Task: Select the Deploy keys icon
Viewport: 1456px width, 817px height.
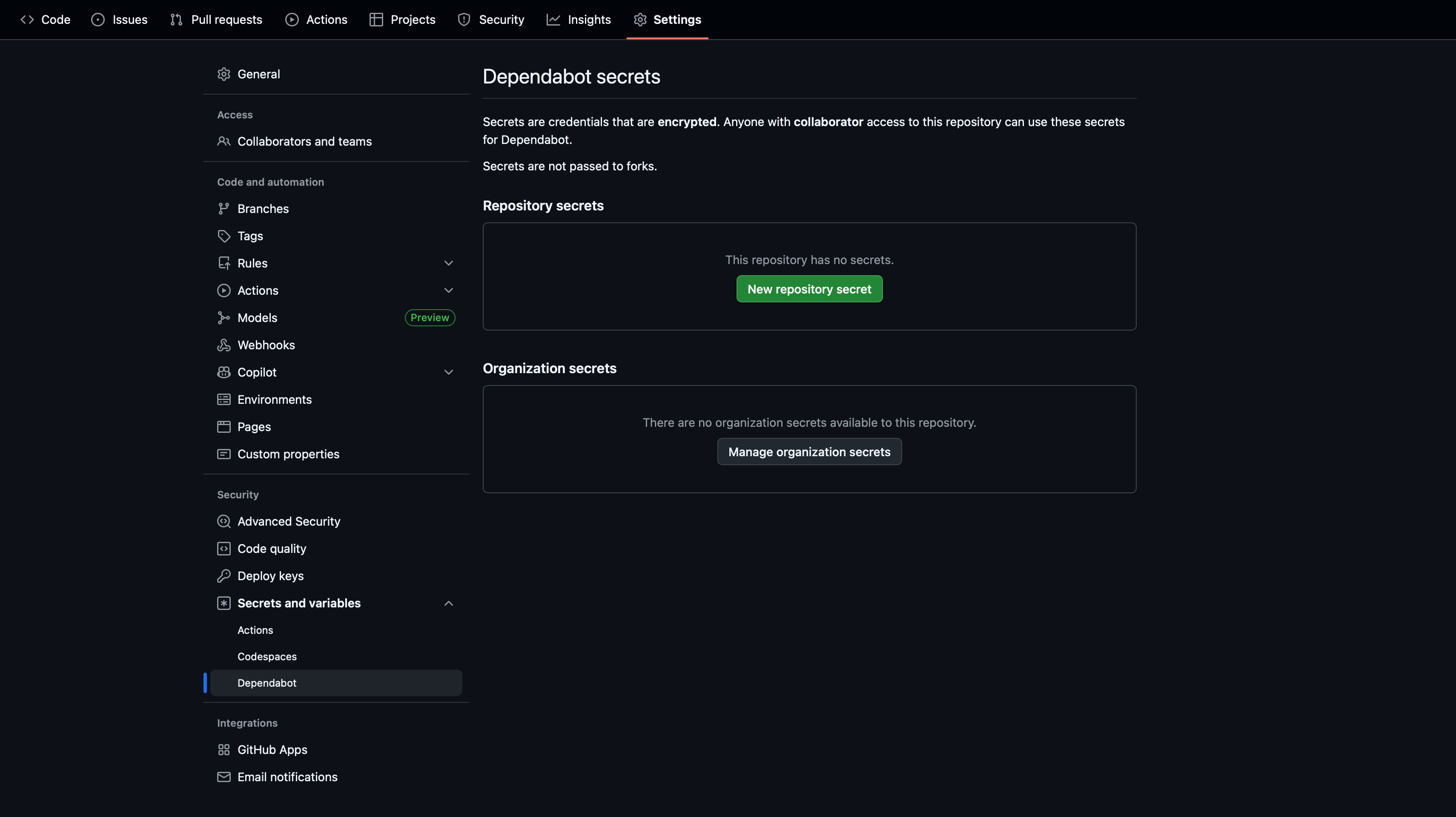Action: click(x=224, y=575)
